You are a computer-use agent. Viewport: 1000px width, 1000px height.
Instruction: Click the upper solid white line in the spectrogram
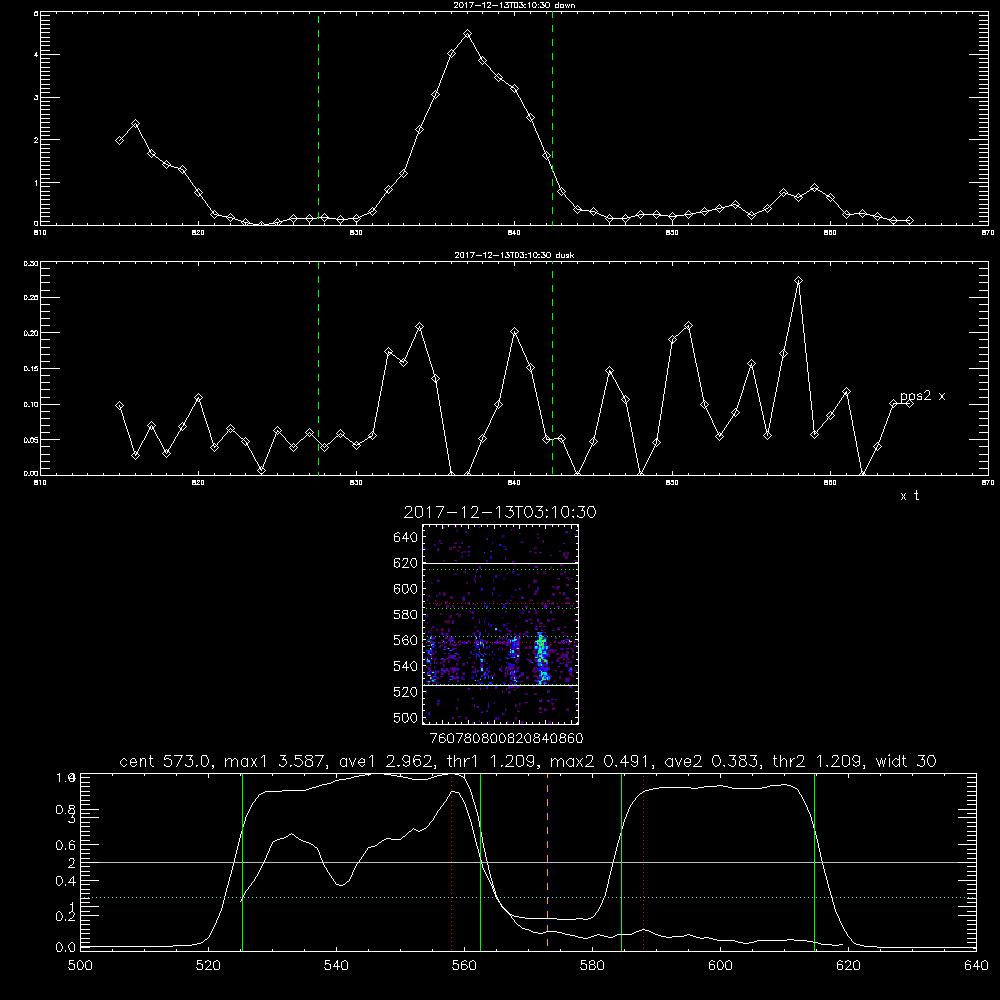click(501, 563)
